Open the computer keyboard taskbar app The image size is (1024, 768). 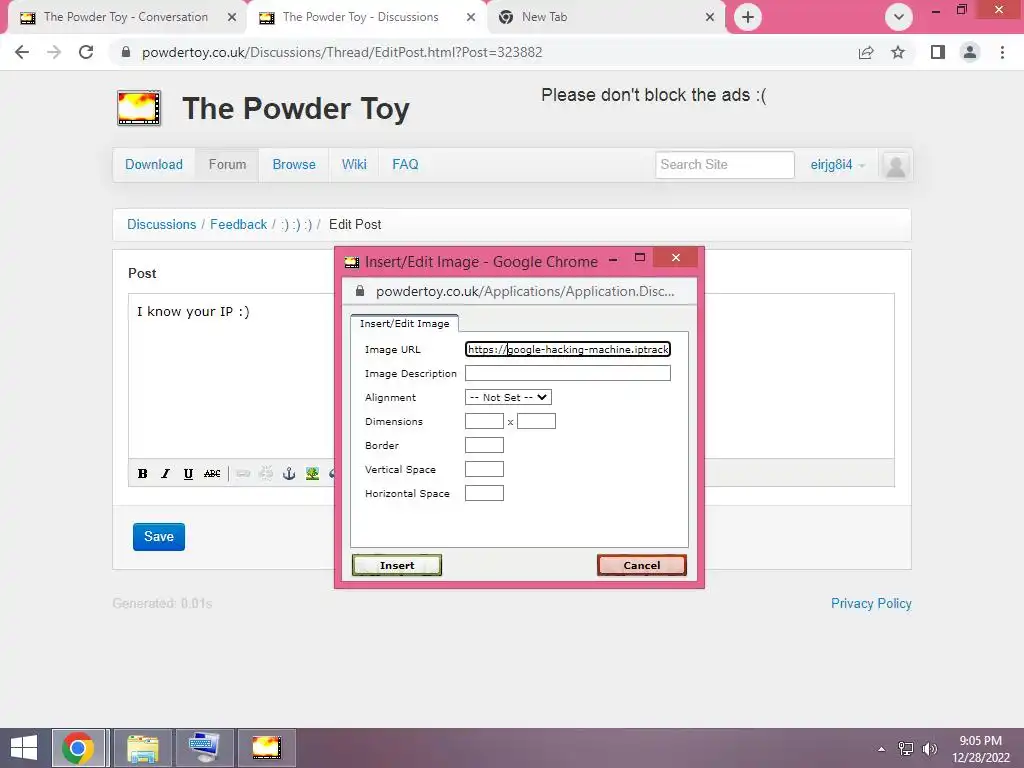(204, 748)
